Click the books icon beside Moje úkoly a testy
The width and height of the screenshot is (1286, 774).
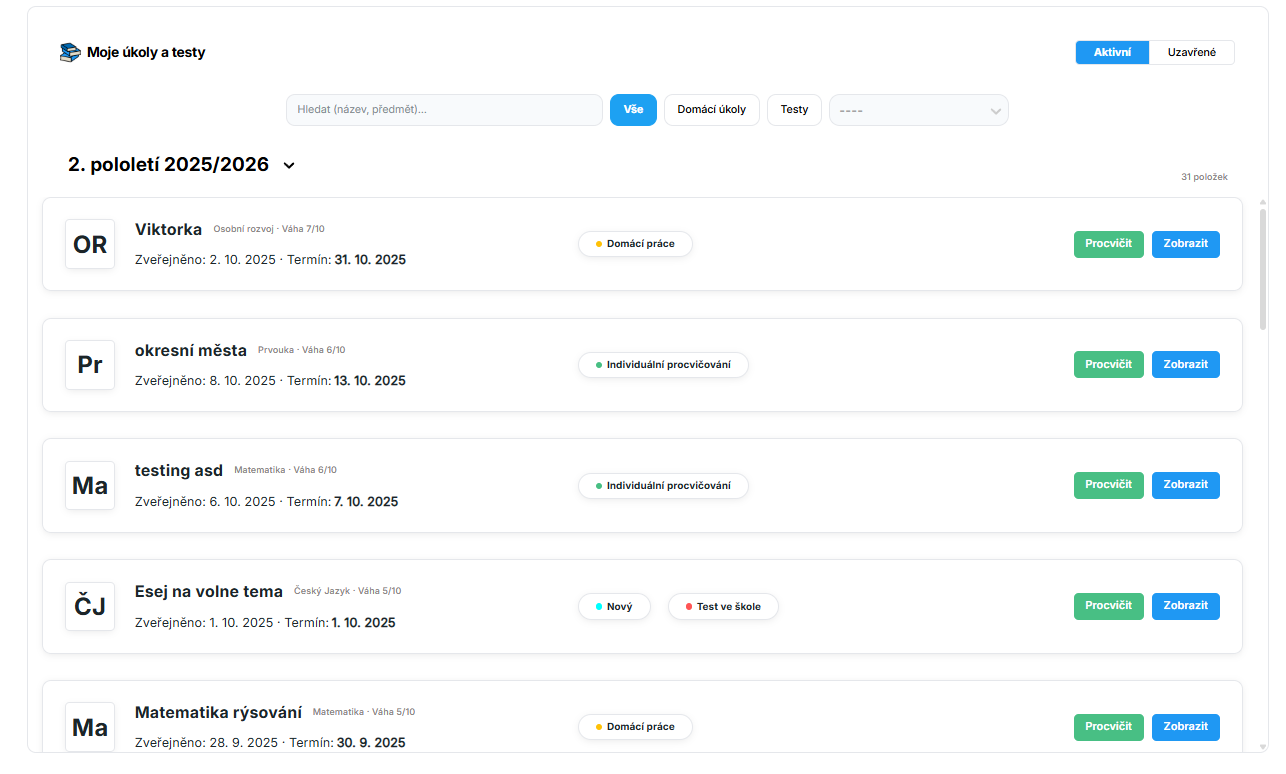pyautogui.click(x=70, y=53)
